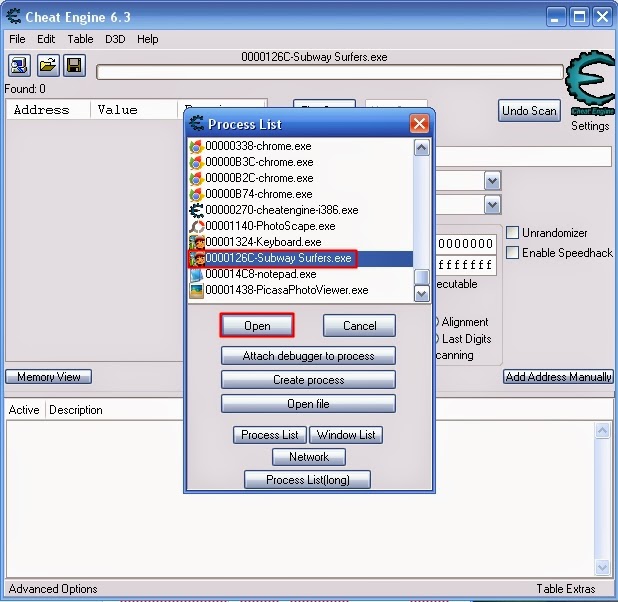The height and width of the screenshot is (602, 618).
Task: Click the Address column header
Action: click(x=48, y=110)
